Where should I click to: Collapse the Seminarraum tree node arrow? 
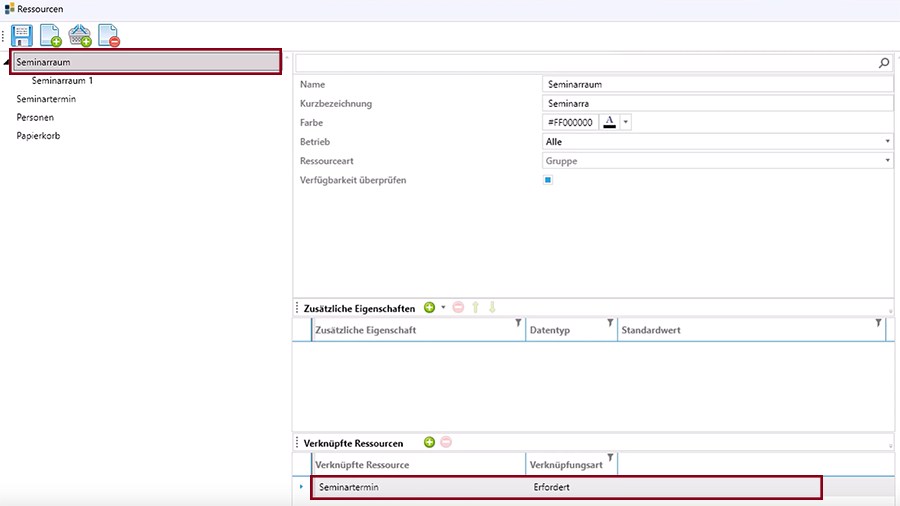coord(8,63)
